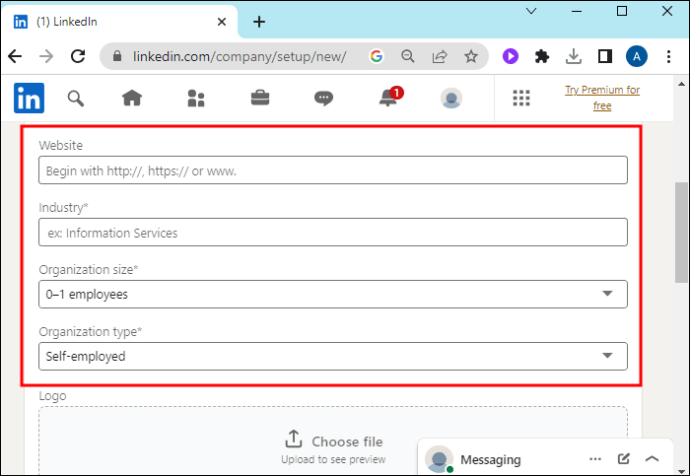Click the Try Premium for free link
The height and width of the screenshot is (476, 690).
coord(601,98)
